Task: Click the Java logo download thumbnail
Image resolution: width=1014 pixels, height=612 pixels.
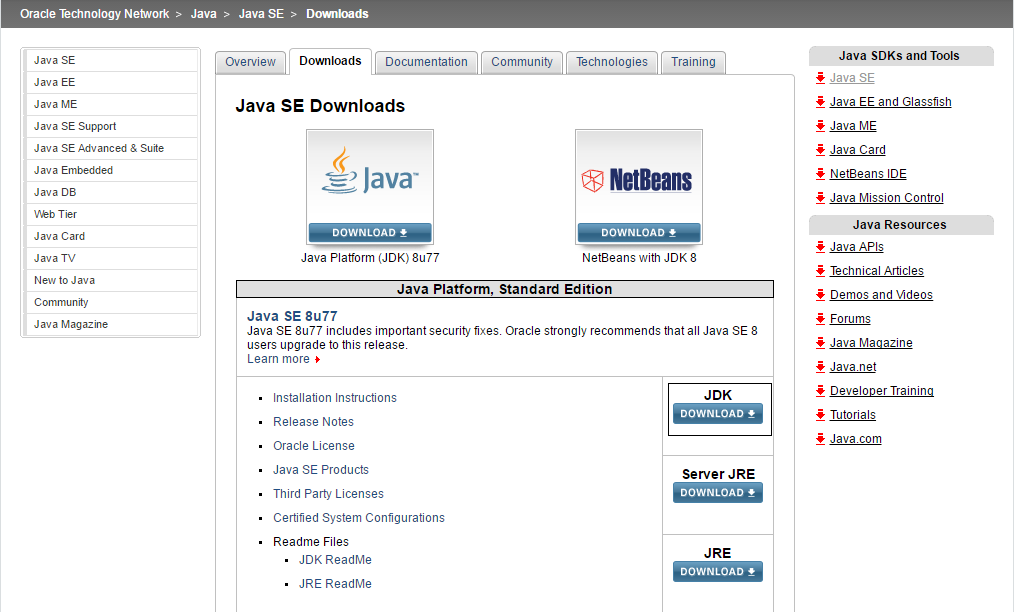Action: (x=370, y=187)
